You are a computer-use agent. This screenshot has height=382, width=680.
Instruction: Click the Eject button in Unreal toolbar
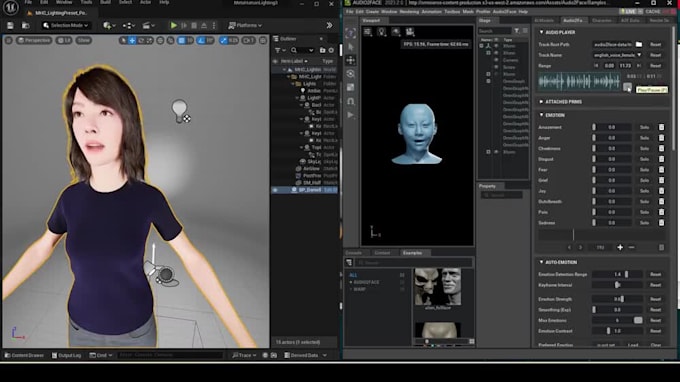(204, 26)
